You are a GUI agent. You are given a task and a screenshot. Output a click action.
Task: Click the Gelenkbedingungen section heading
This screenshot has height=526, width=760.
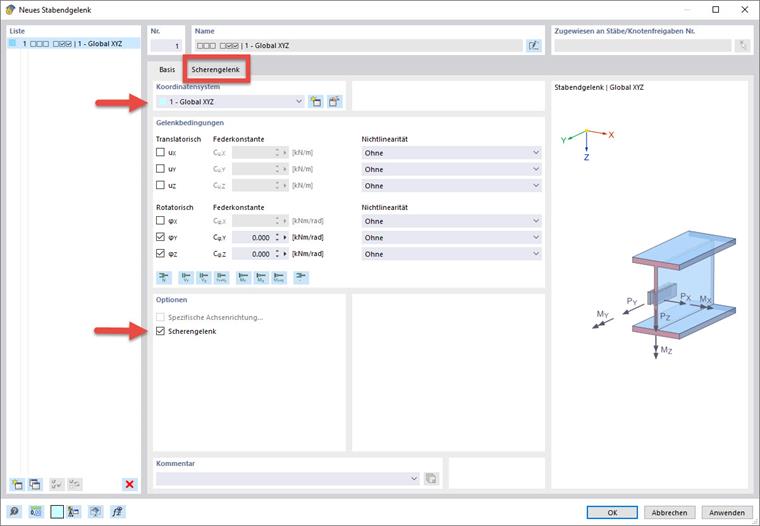190,123
